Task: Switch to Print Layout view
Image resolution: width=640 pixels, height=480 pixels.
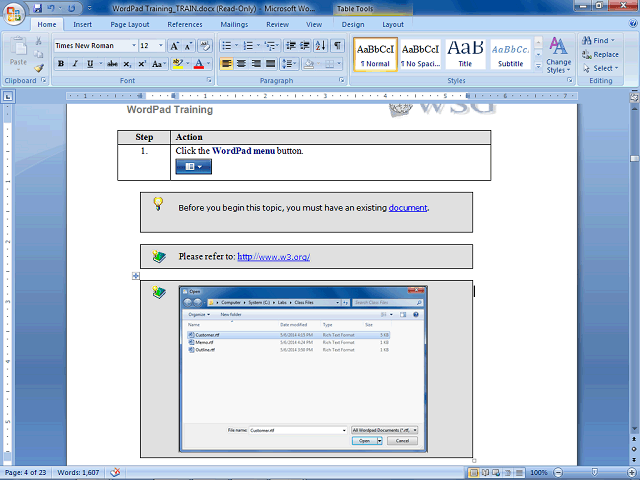Action: pos(473,473)
